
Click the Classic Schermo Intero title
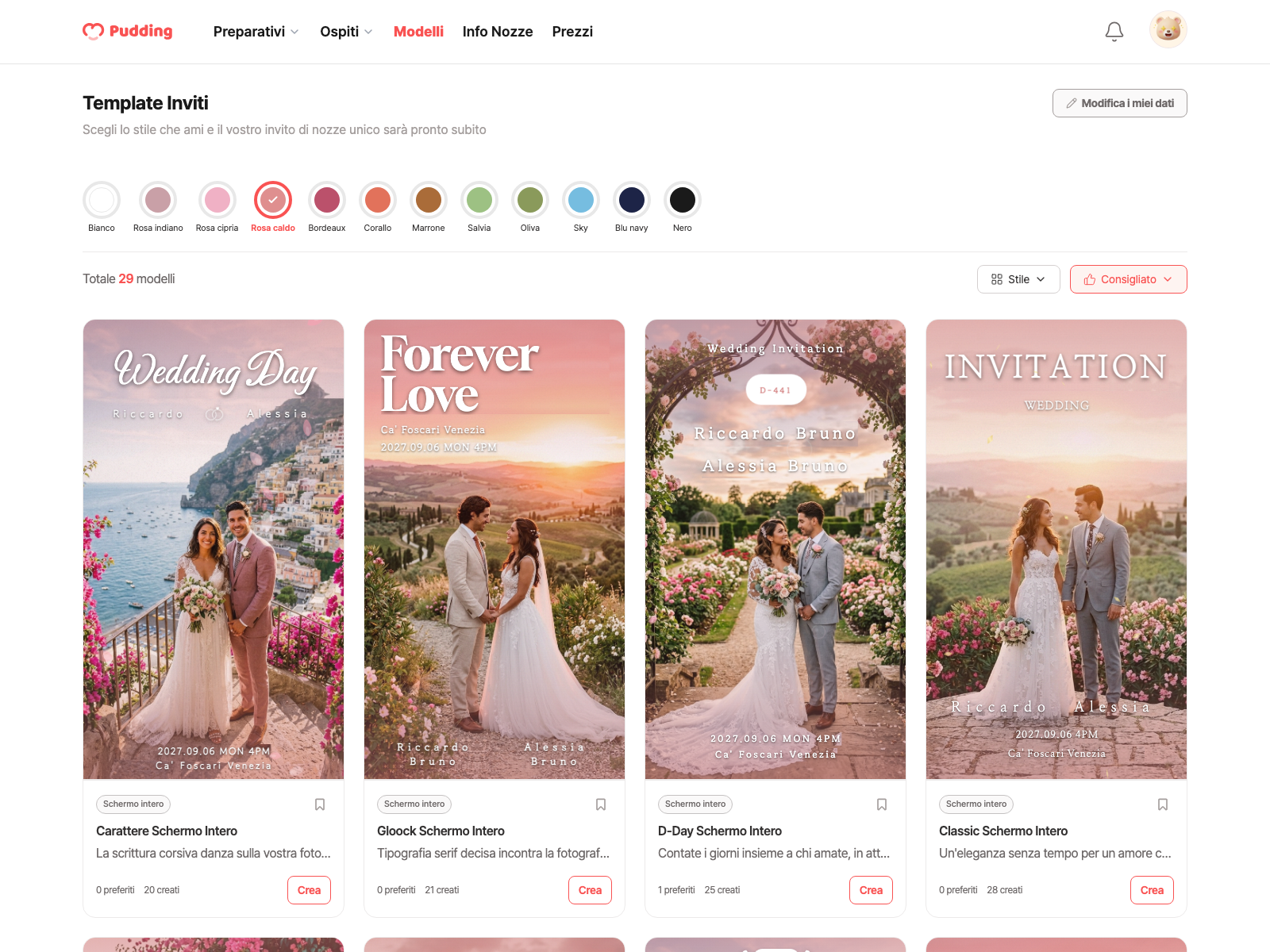(x=1003, y=831)
